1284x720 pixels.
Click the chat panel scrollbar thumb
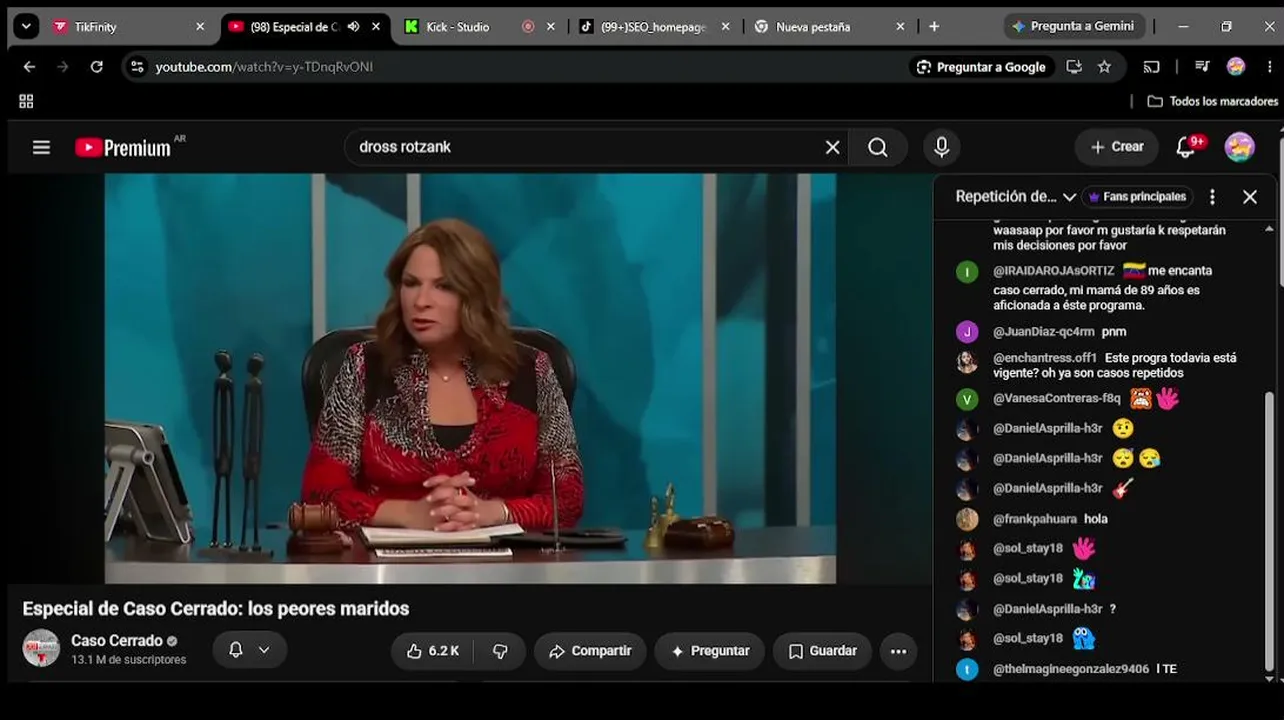[x=1270, y=530]
